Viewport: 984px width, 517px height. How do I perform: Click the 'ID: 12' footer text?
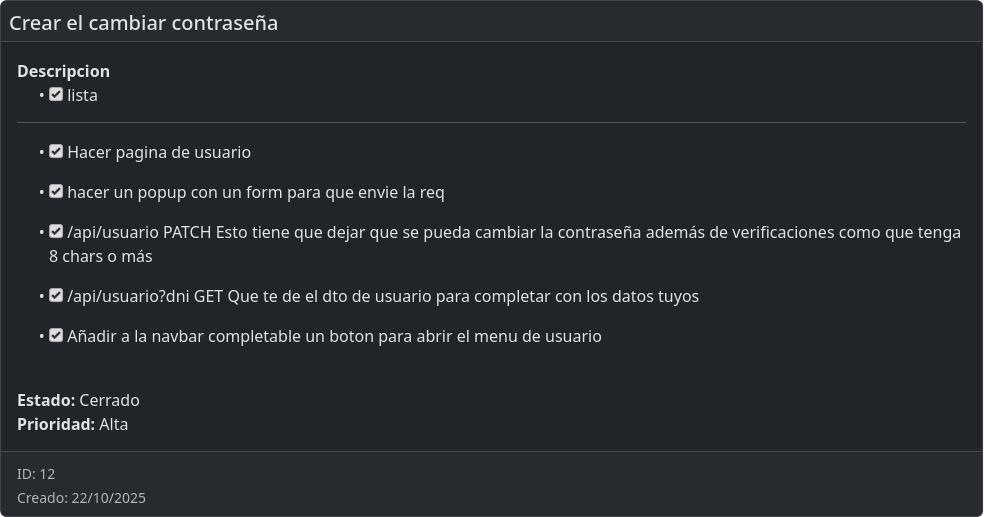click(x=36, y=474)
